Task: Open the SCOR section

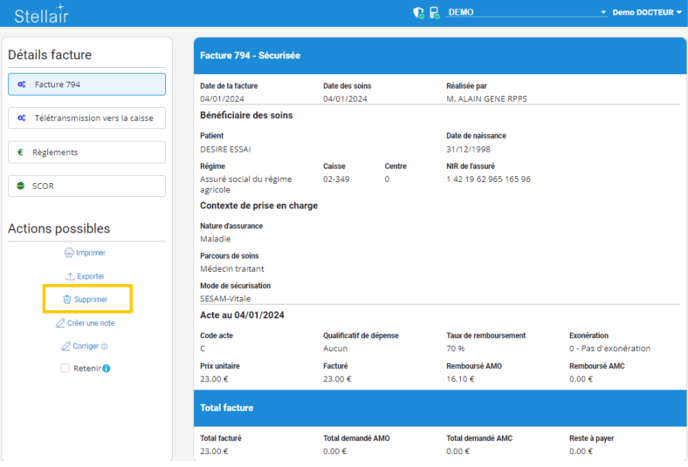Action: coord(86,186)
